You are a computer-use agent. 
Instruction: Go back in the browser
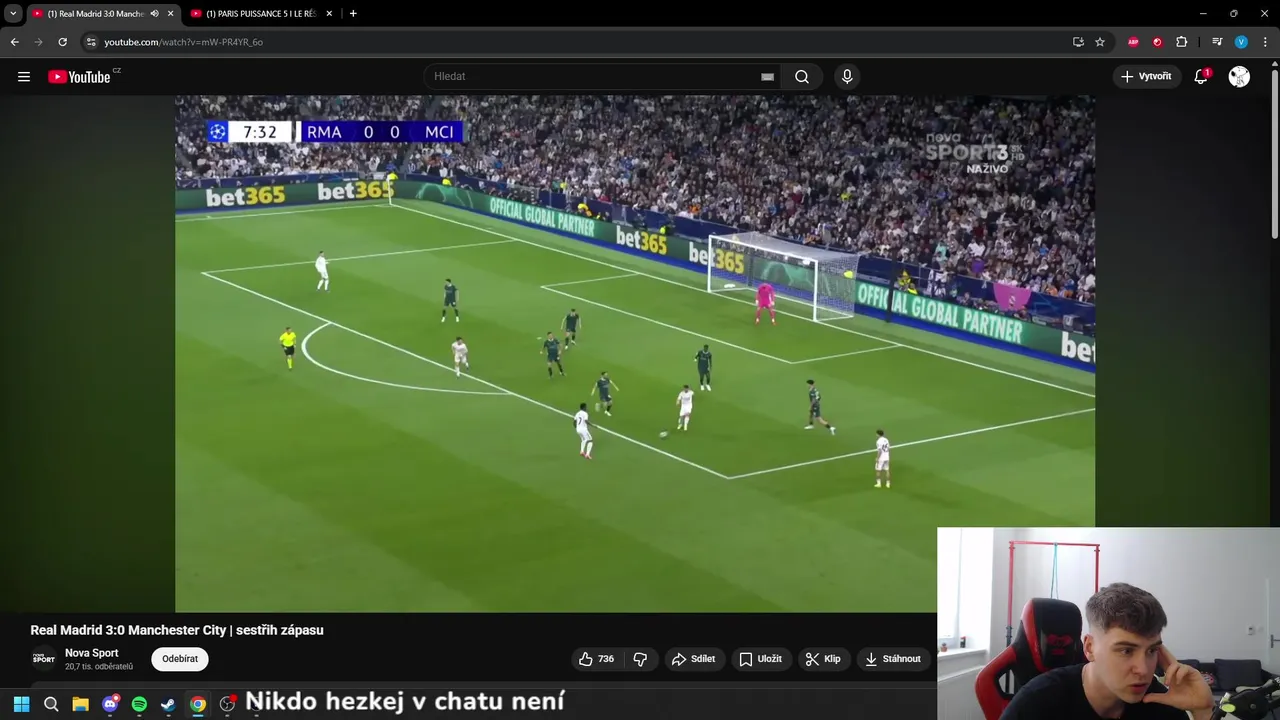click(14, 42)
